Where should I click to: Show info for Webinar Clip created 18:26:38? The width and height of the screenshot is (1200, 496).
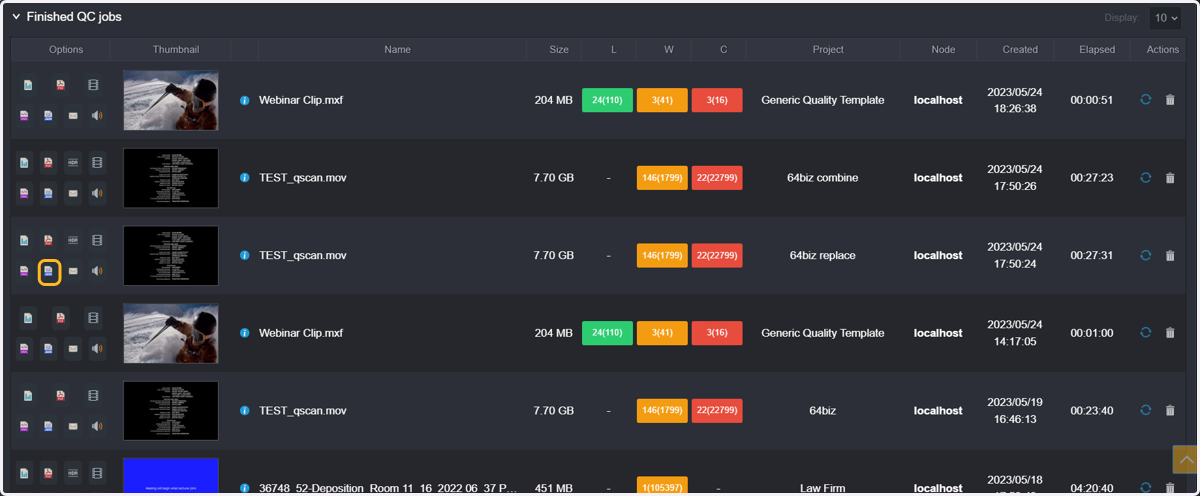tap(245, 100)
